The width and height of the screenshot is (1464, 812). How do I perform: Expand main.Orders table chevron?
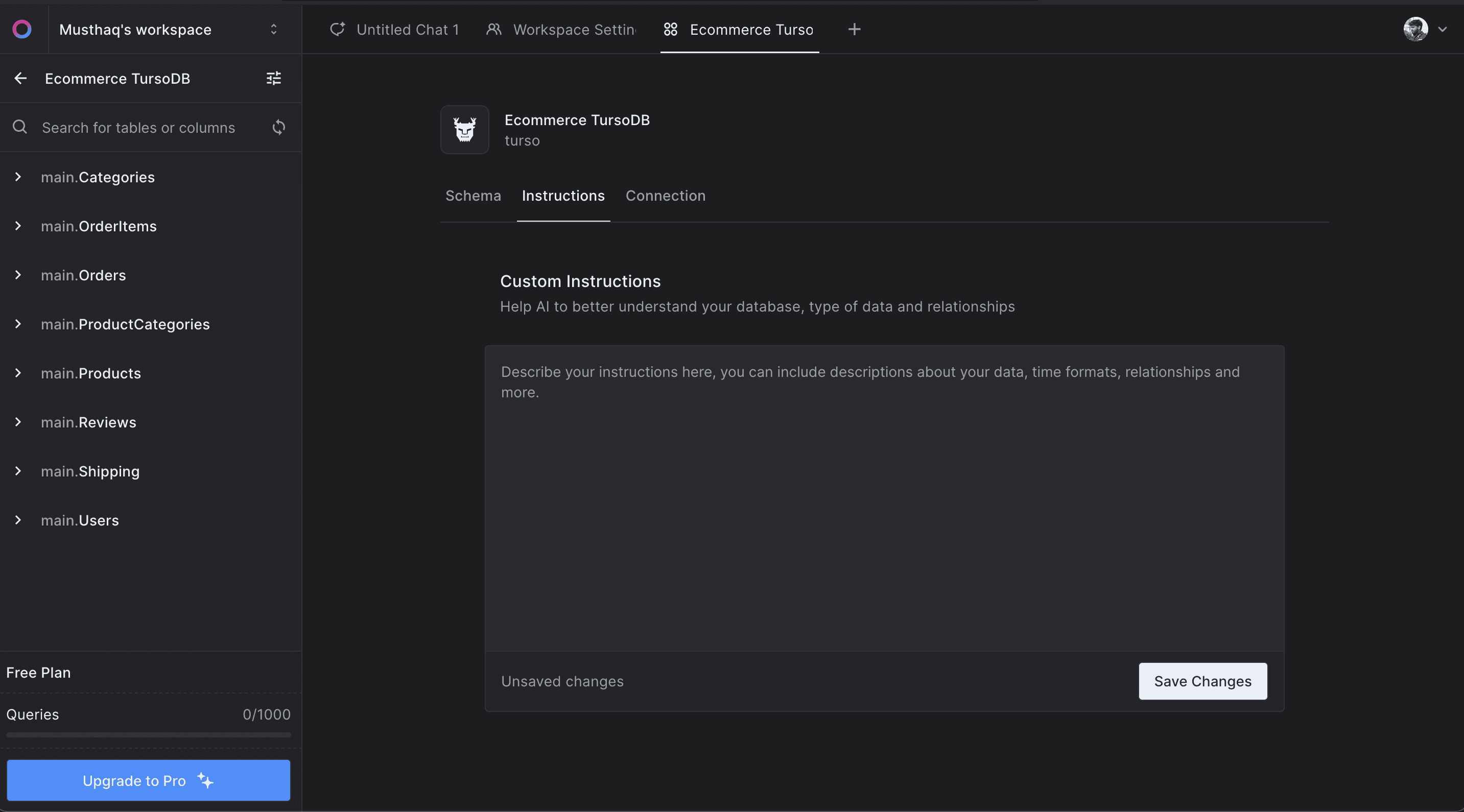18,275
